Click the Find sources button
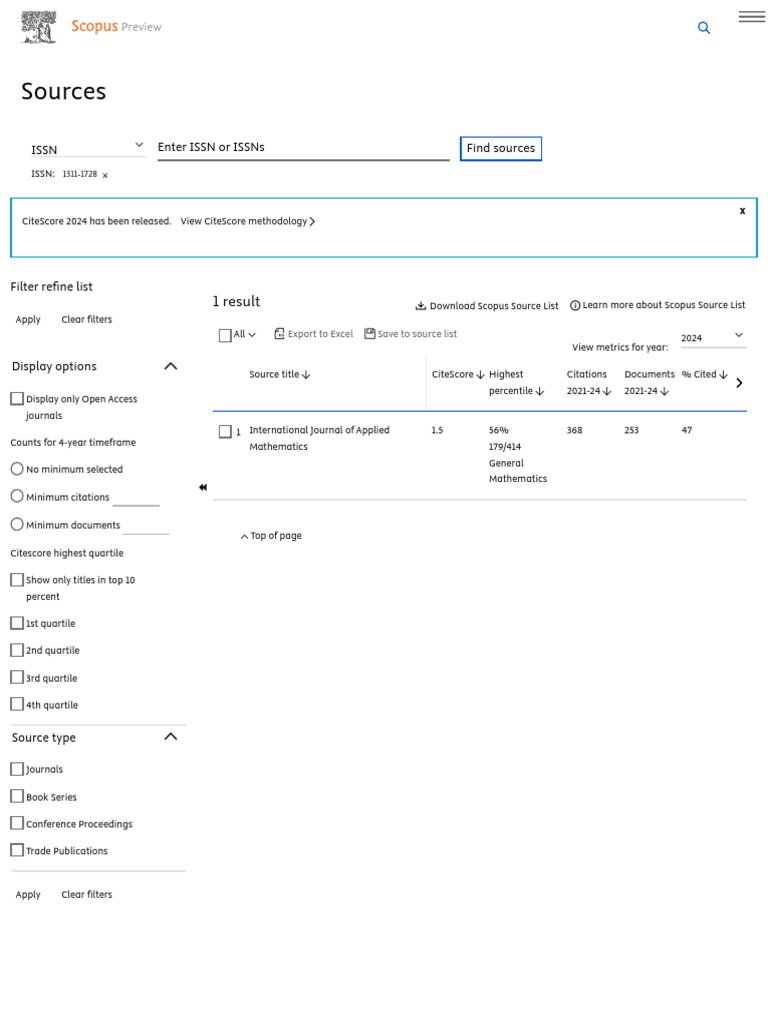Viewport: 768px width, 1024px height. 501,148
